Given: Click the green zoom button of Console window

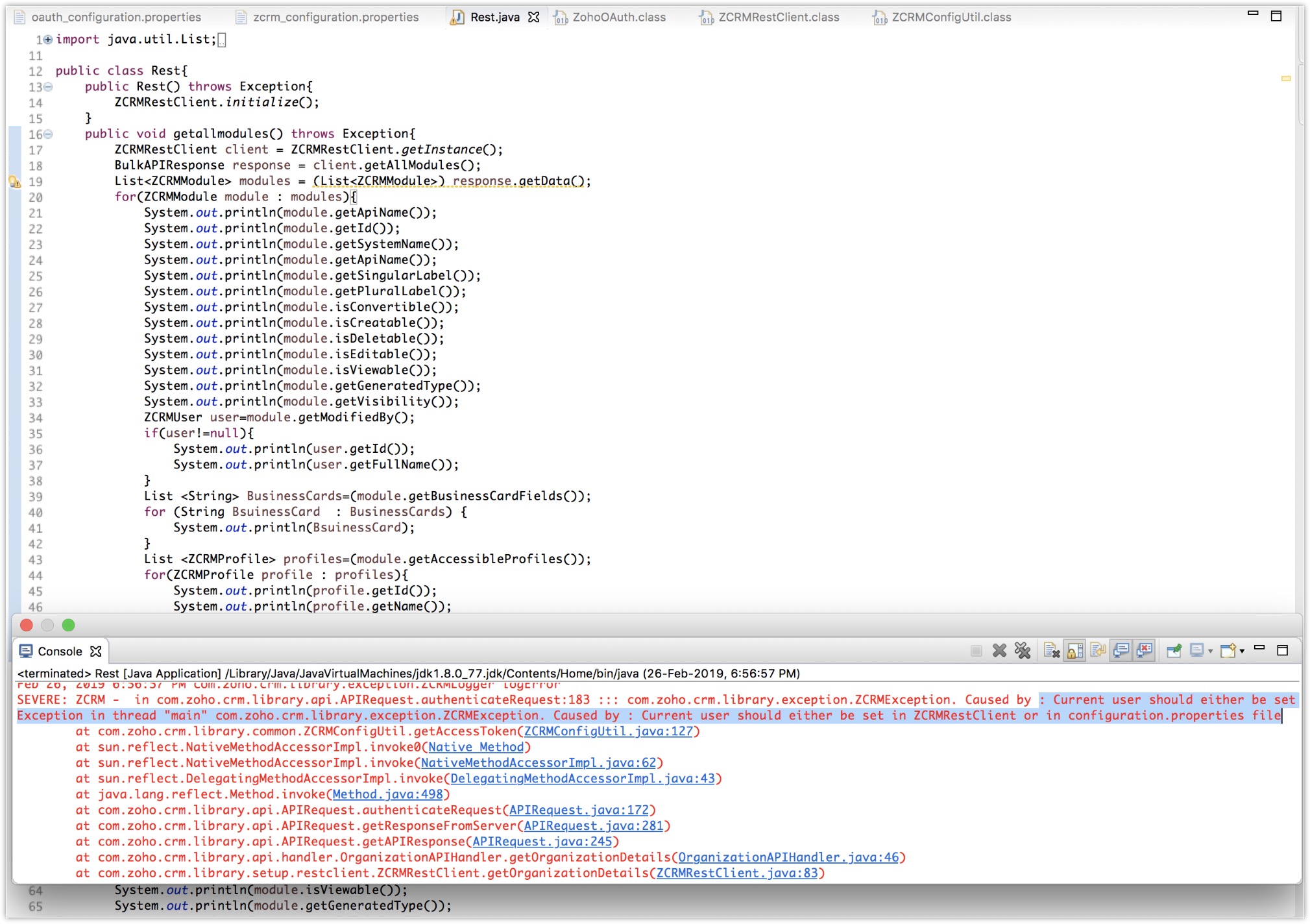Looking at the screenshot, I should pos(68,625).
